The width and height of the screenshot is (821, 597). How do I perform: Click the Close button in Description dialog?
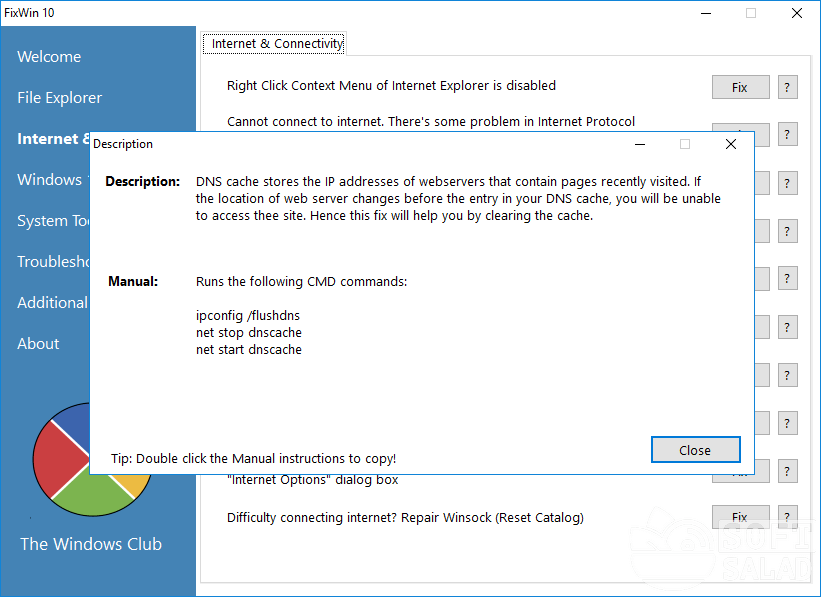click(695, 450)
